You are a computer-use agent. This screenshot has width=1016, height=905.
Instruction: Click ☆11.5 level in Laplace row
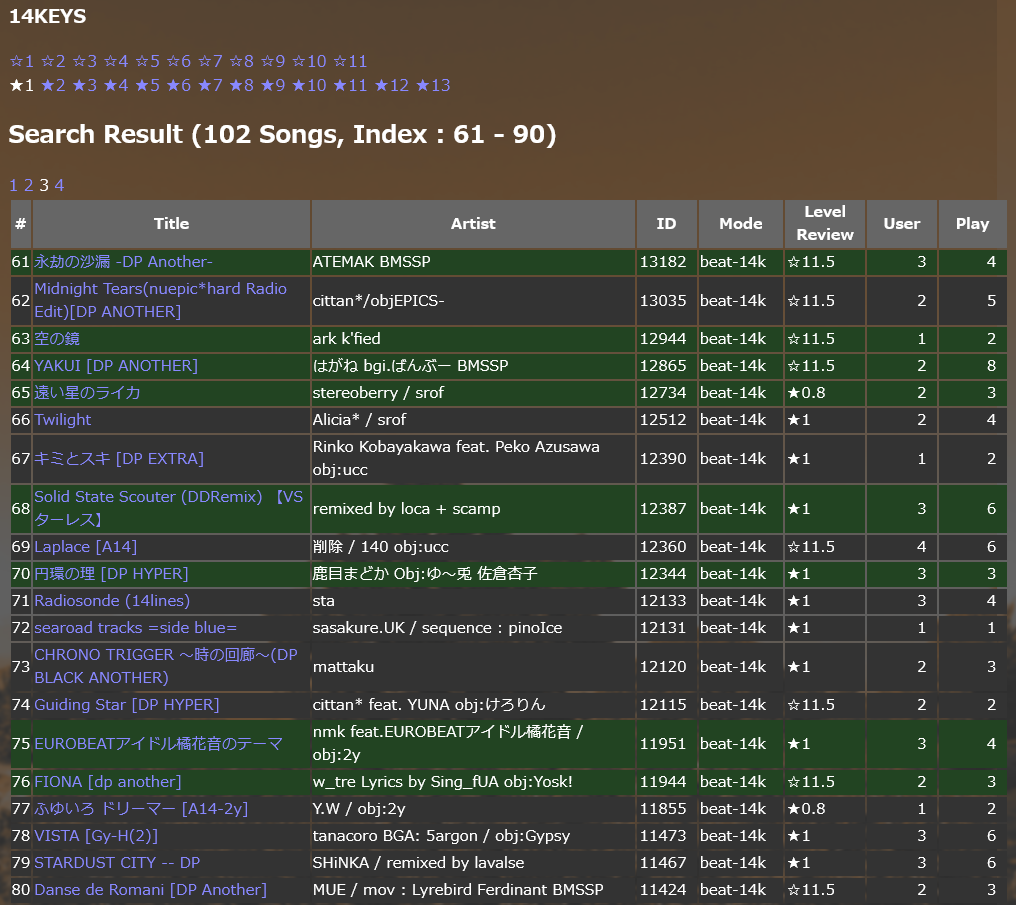tap(811, 547)
